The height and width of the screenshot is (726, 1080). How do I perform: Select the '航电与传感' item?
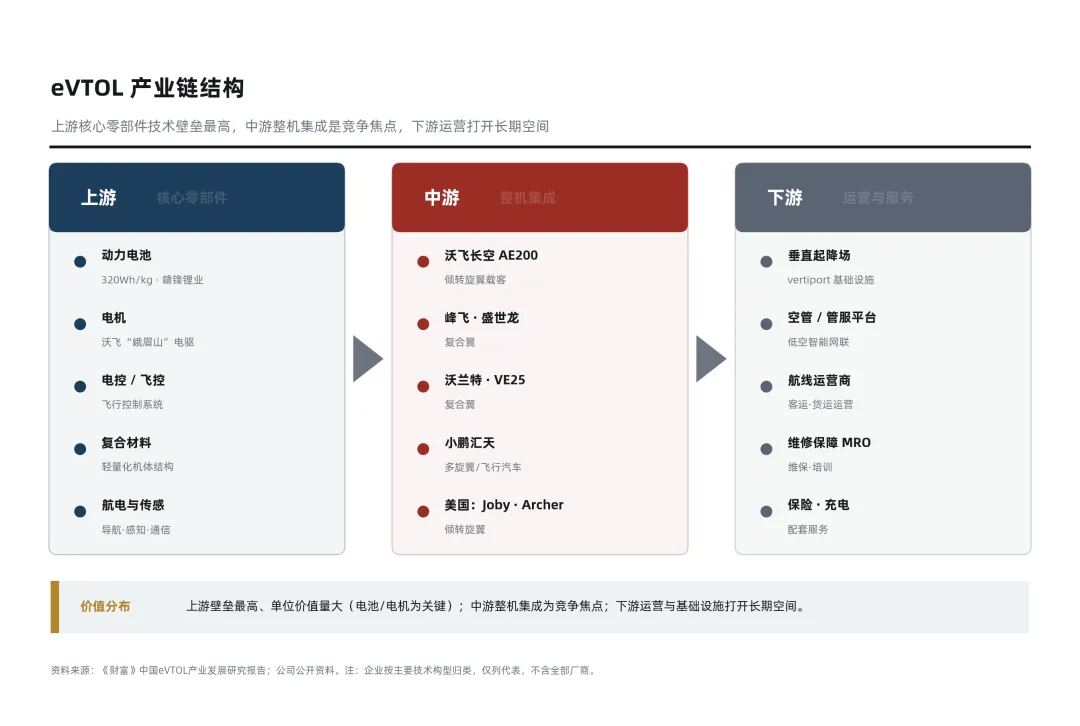point(132,505)
